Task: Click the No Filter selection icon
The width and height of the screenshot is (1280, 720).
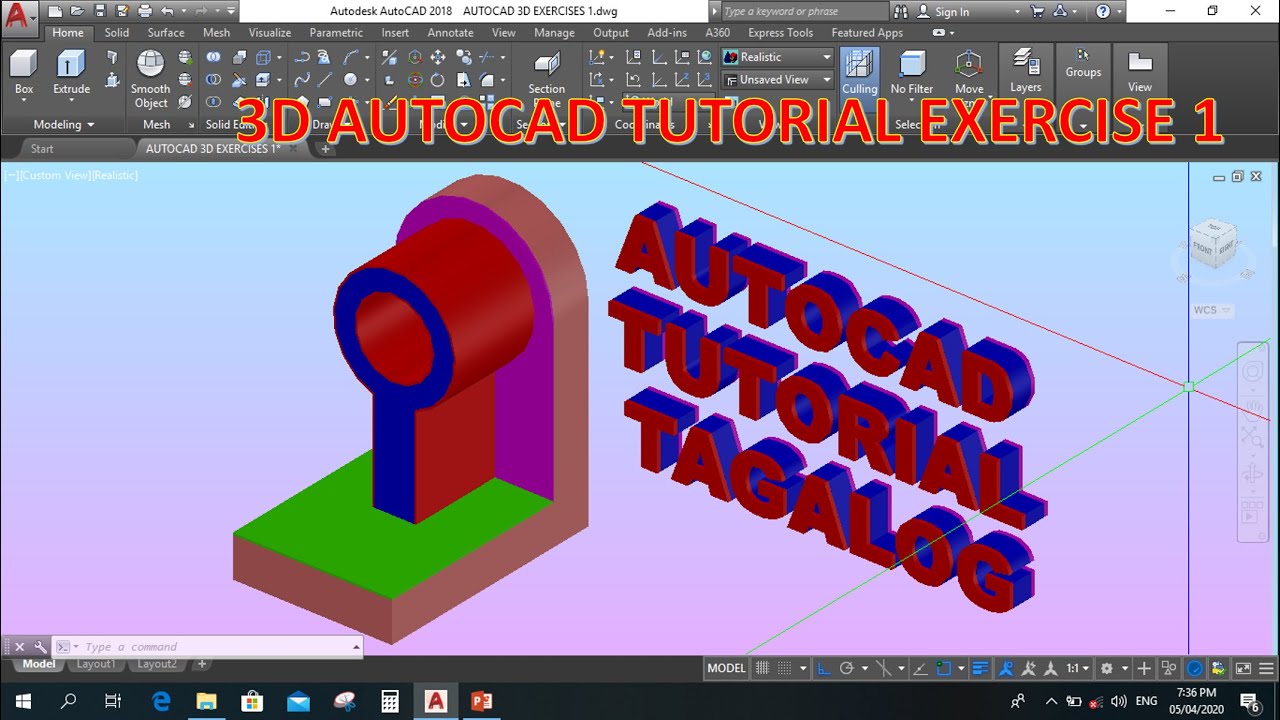Action: (x=912, y=72)
